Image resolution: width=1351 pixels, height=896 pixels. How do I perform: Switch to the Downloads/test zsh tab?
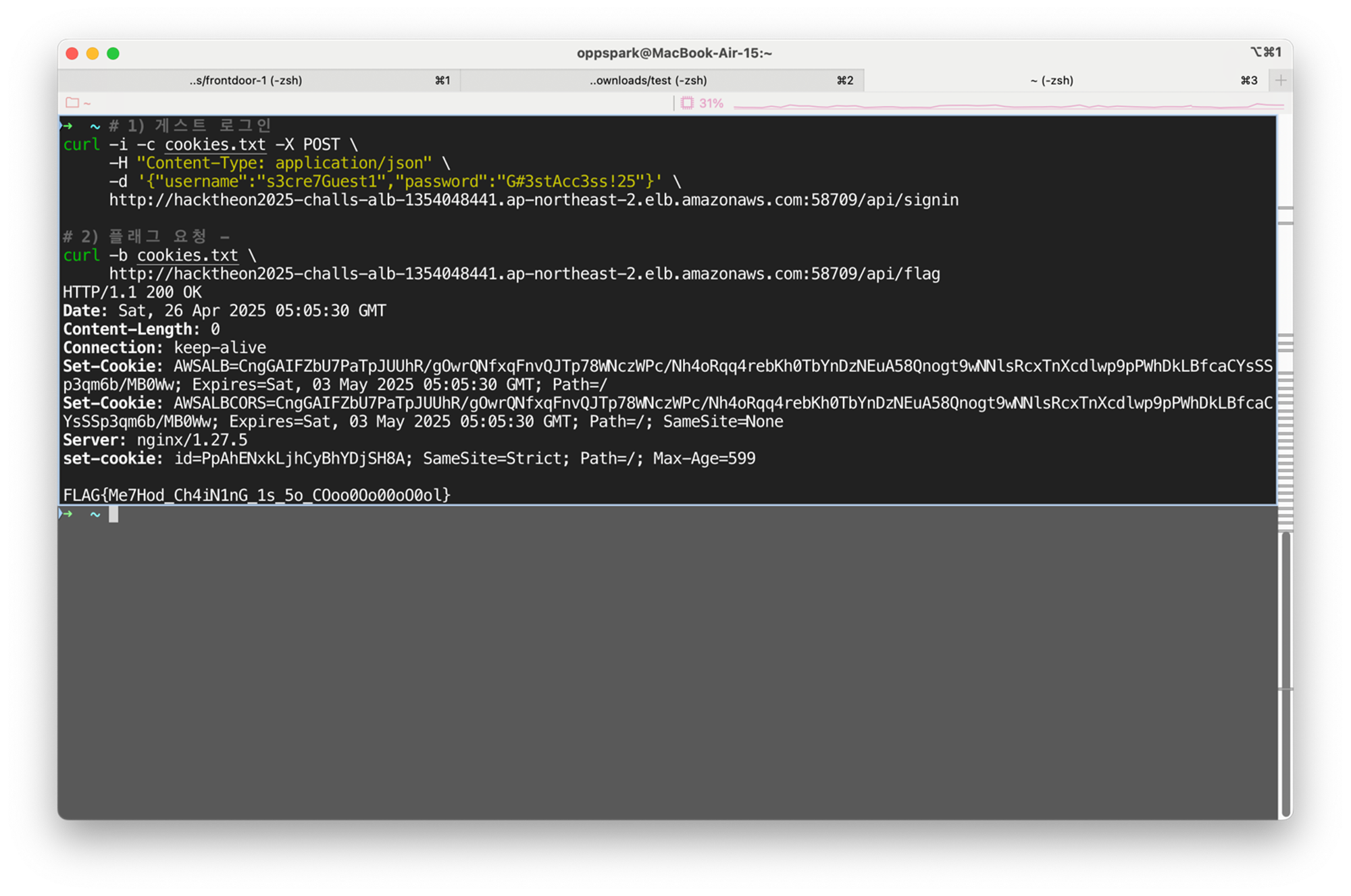[648, 80]
